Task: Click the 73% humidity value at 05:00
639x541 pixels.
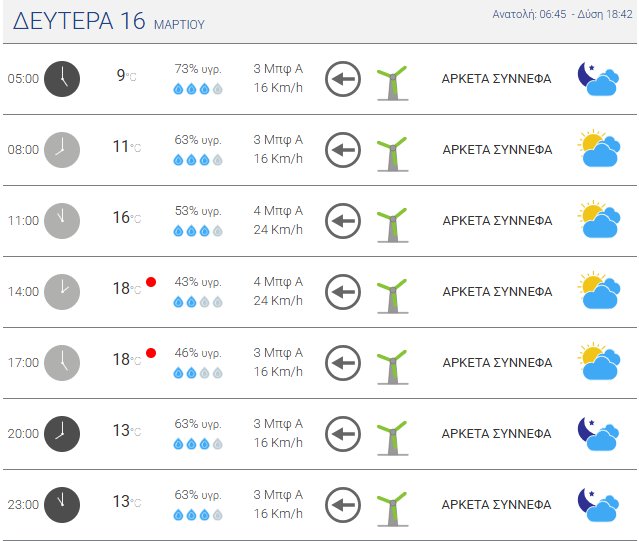Action: pos(197,69)
